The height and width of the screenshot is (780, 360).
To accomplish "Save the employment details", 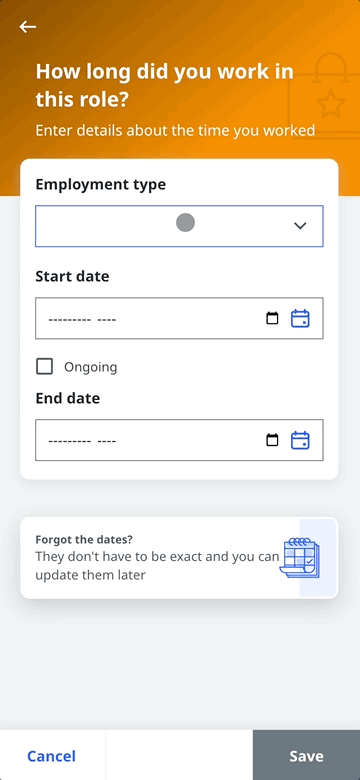I will pos(306,755).
